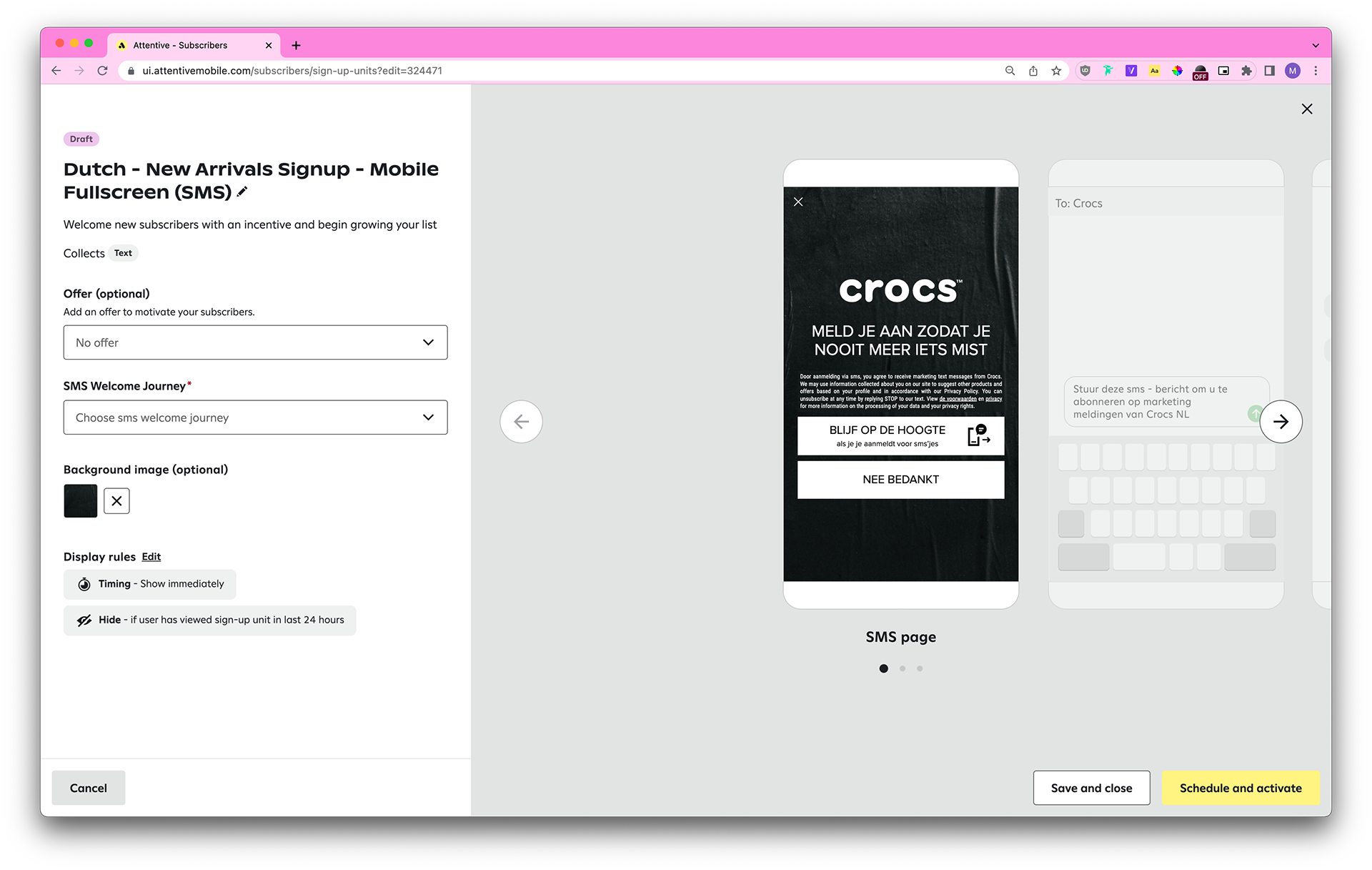
Task: Close the editor with the top-right X
Action: [1307, 109]
